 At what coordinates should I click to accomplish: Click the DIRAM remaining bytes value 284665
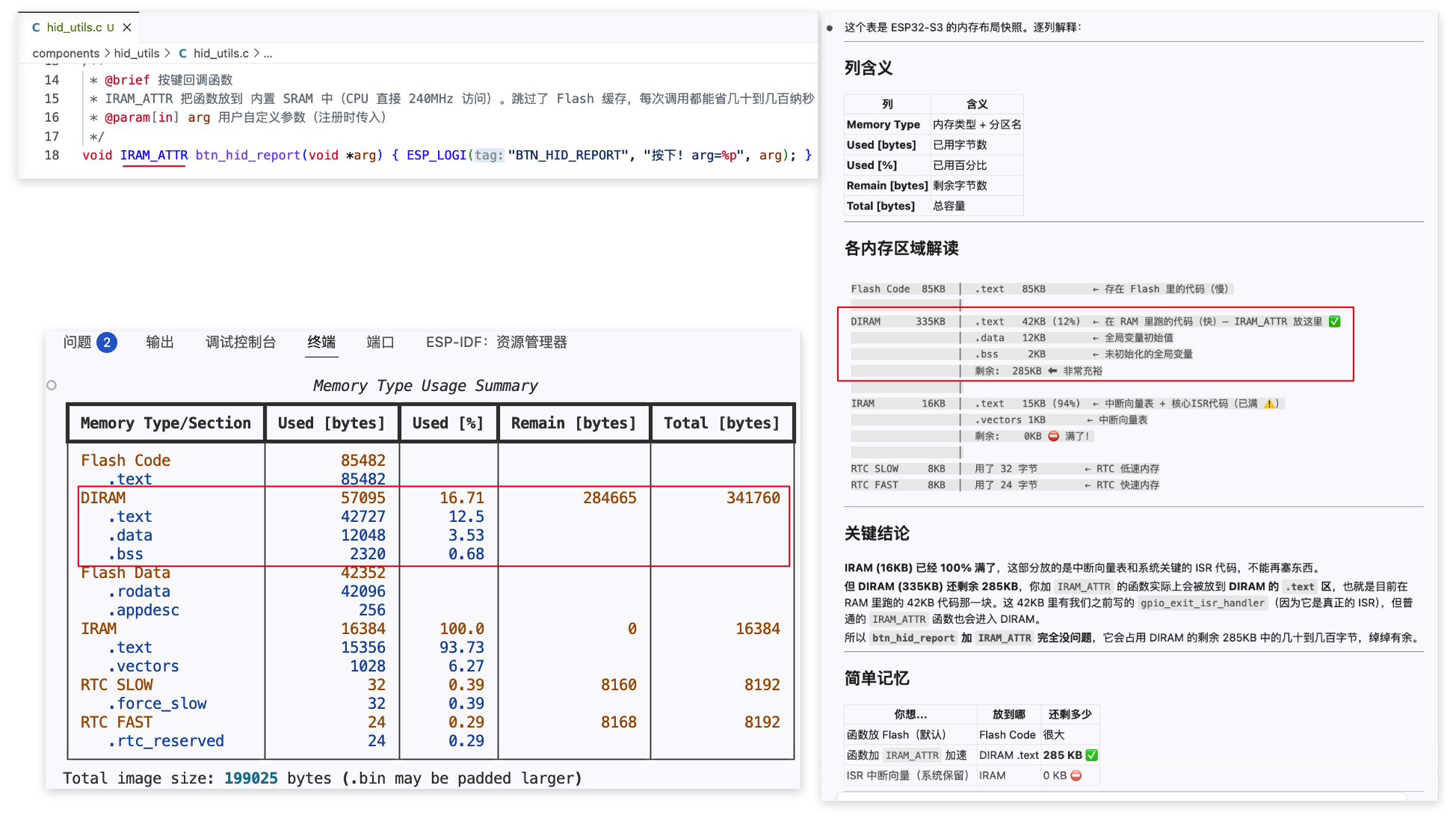point(610,498)
